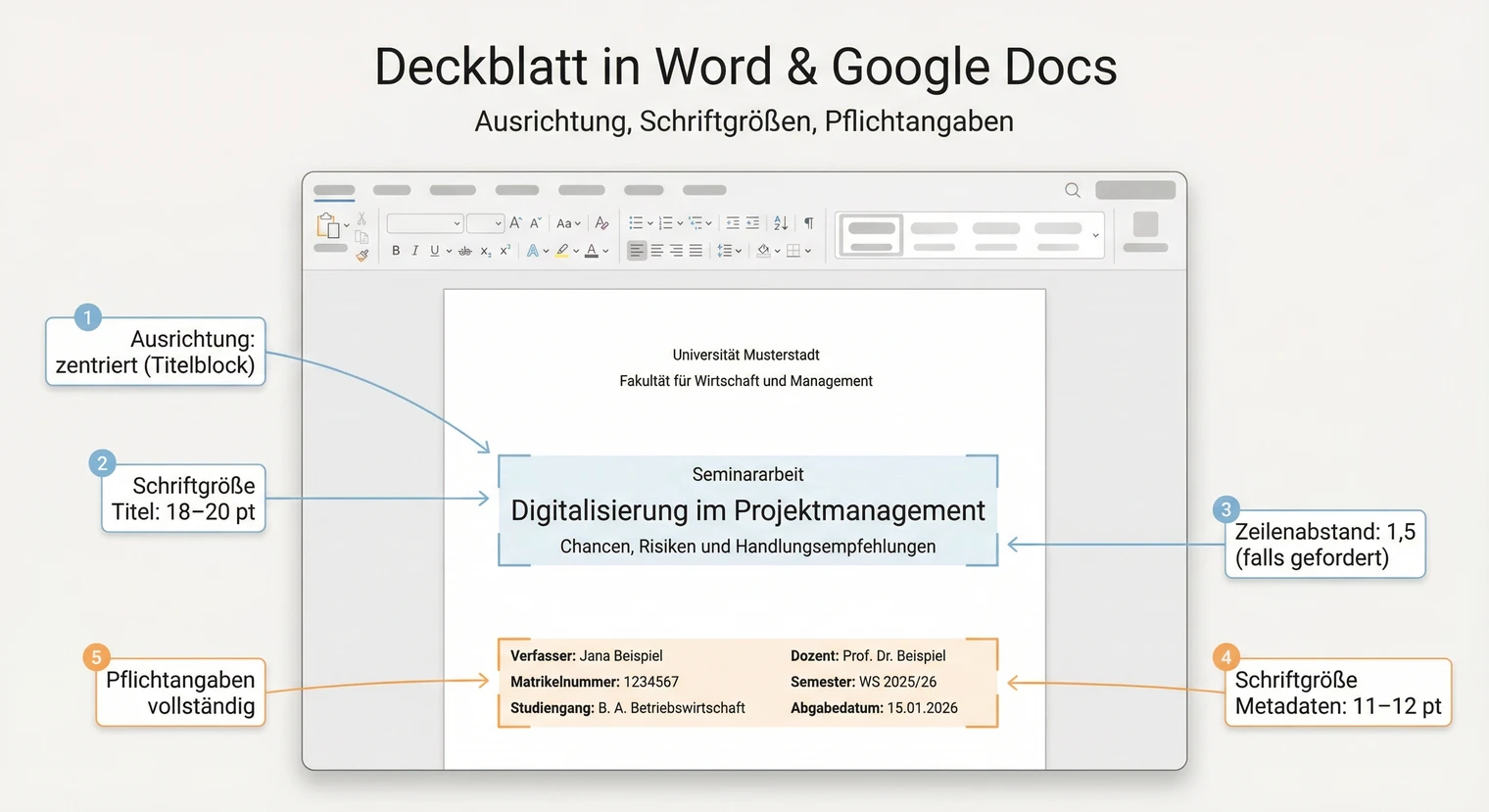Screen dimensions: 1489x812
Task: Click the sort A-Z icon
Action: 780,222
